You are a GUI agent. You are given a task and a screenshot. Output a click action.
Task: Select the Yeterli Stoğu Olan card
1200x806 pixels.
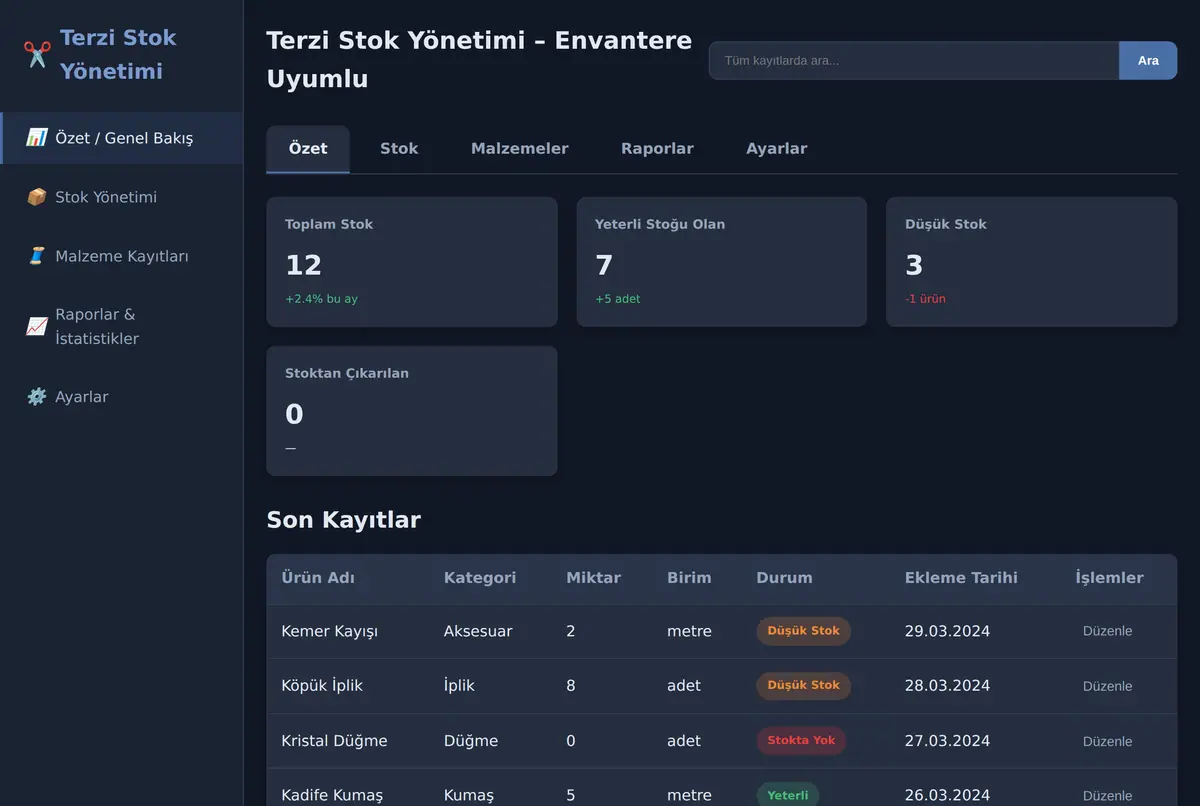(722, 262)
